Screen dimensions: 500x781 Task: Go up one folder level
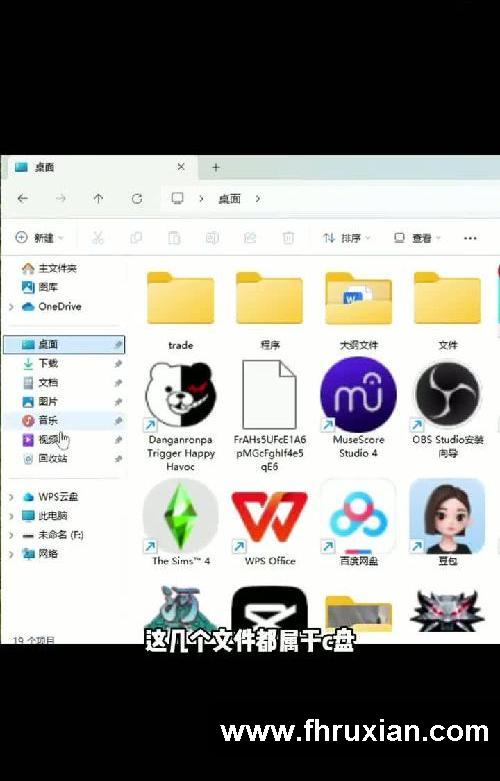[98, 199]
